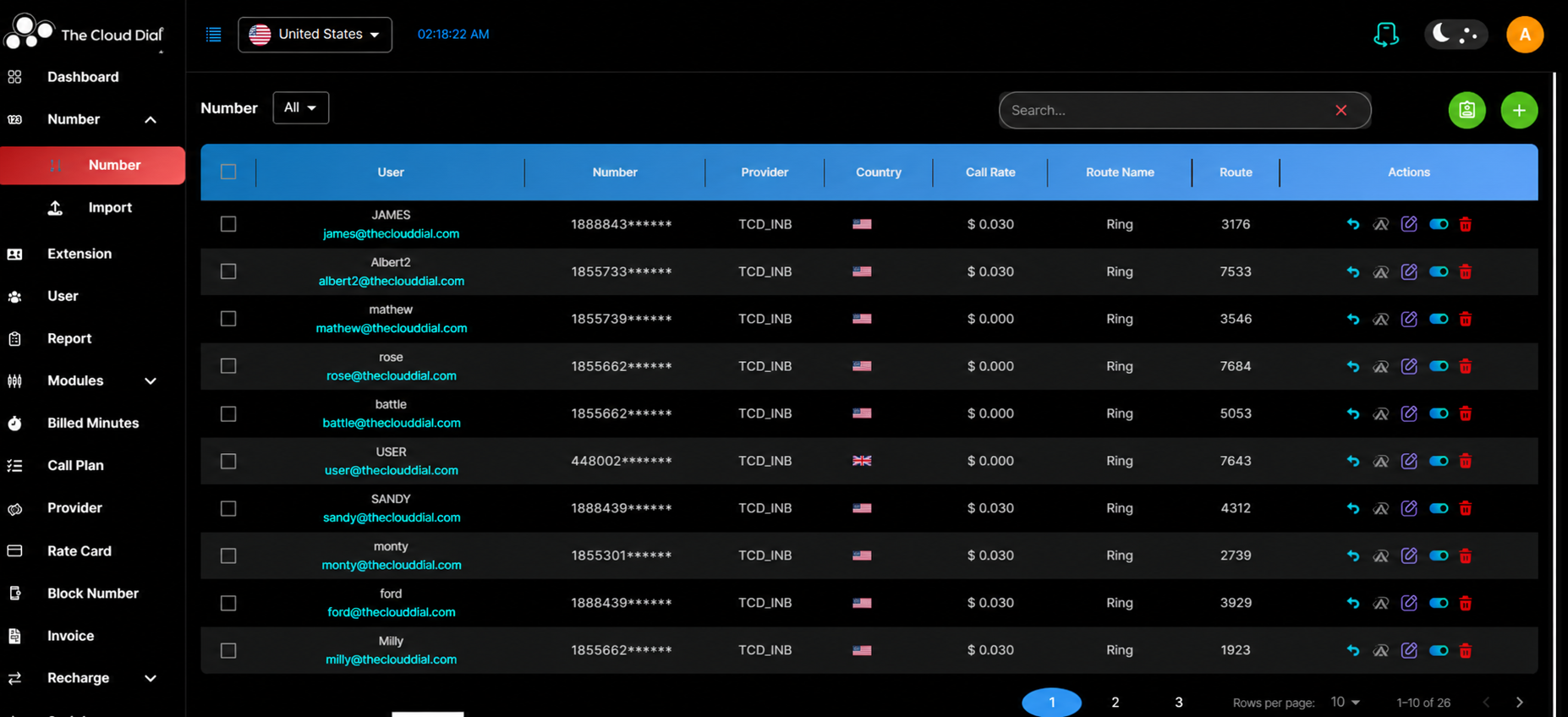Delete JAMES's number with the trash icon
1568x717 pixels.
pos(1466,224)
